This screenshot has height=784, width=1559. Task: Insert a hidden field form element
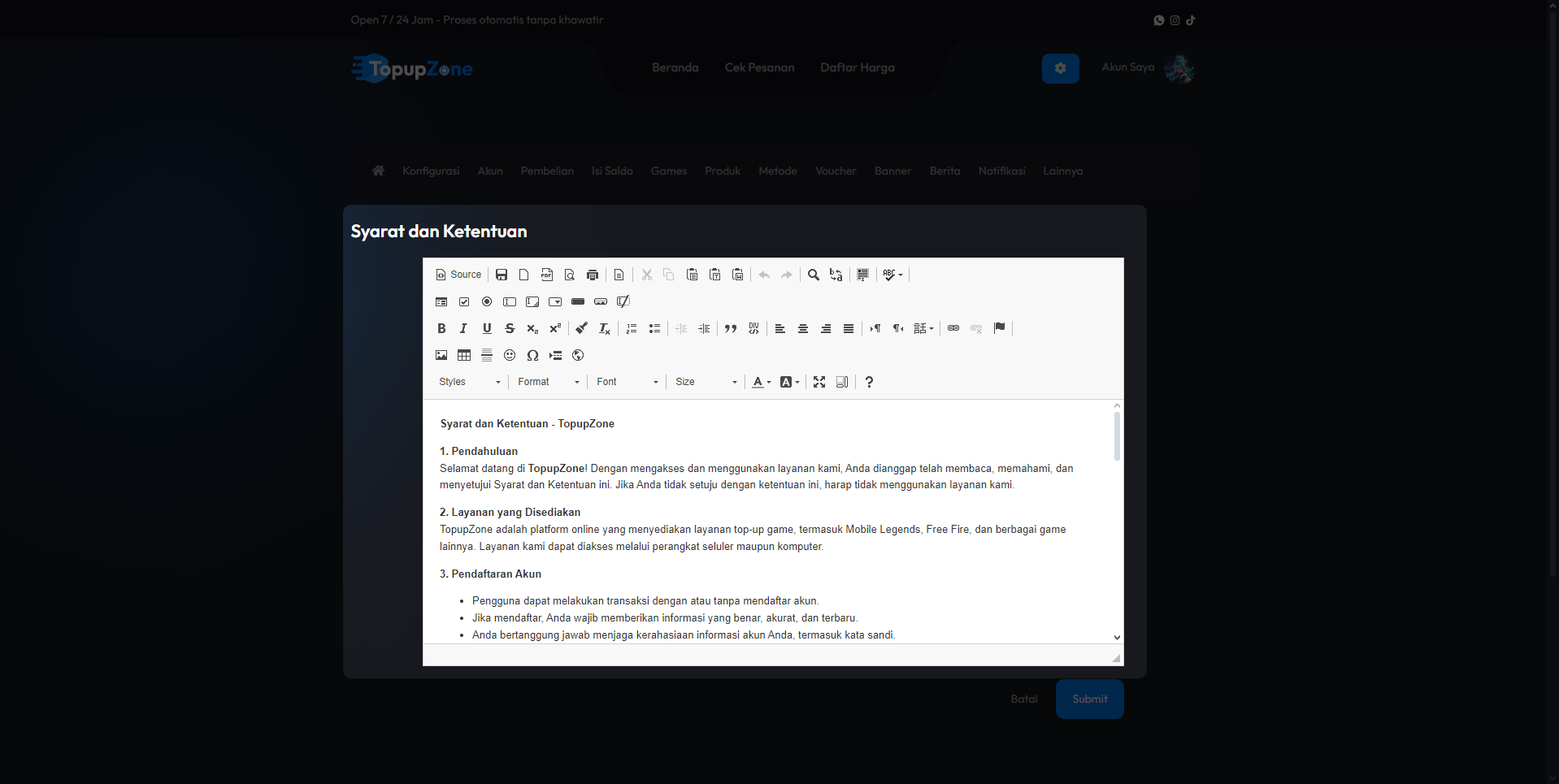623,301
